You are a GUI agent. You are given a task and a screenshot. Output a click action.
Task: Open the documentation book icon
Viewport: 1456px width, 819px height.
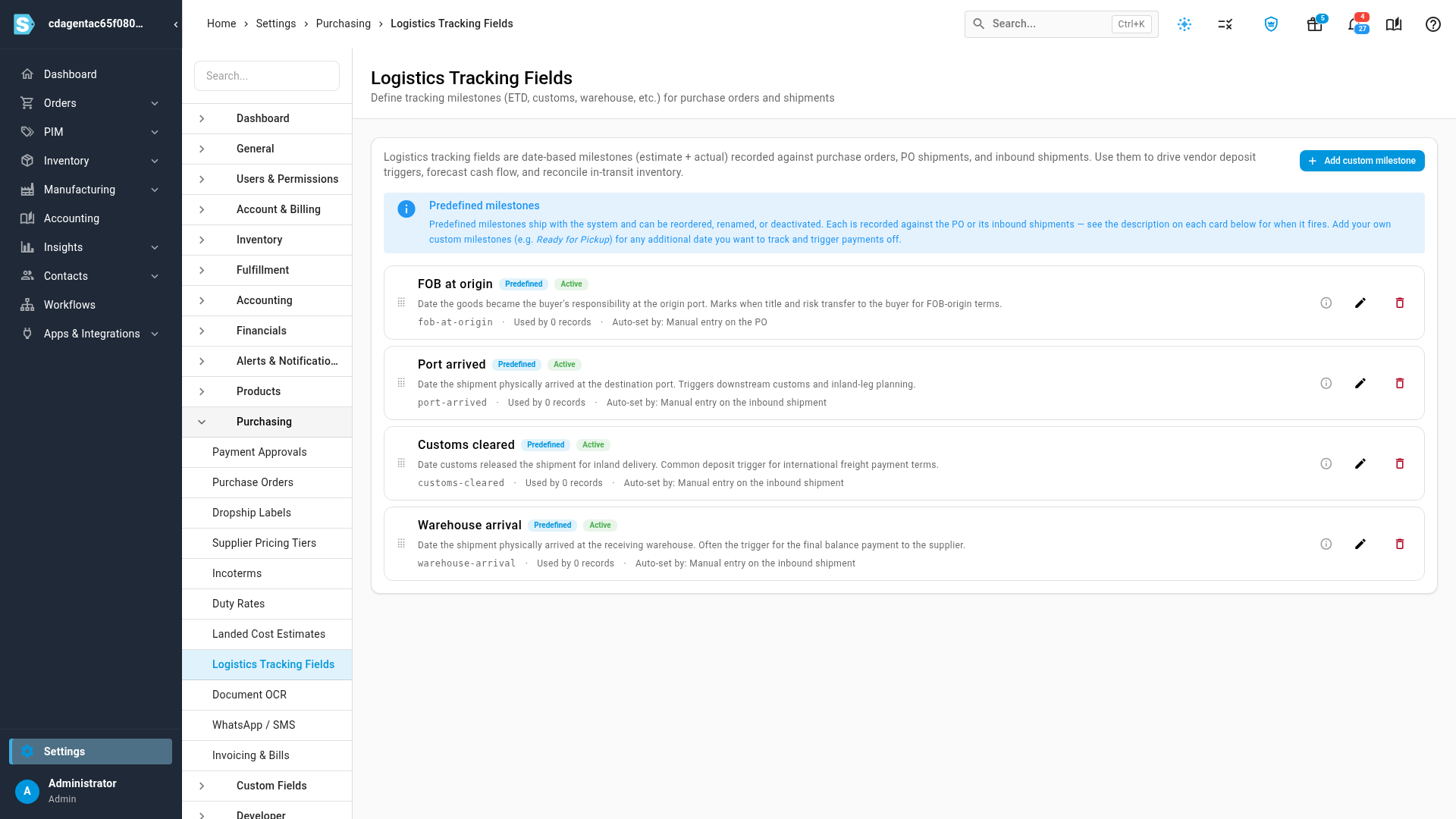(x=1394, y=24)
